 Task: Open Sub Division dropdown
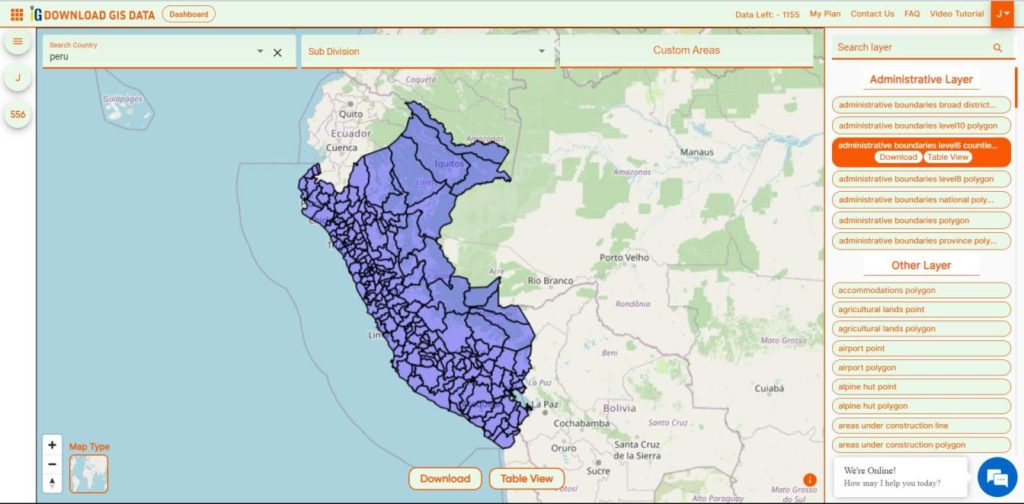tap(428, 51)
